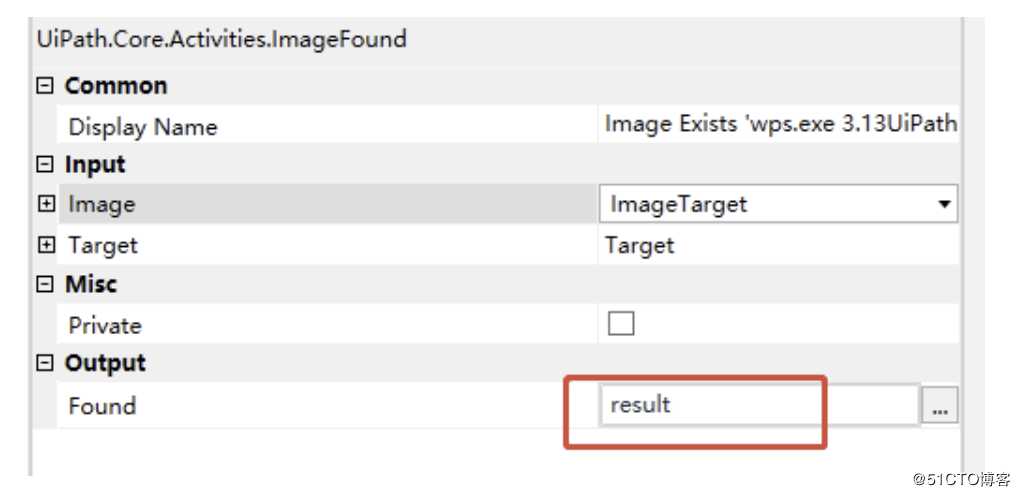
Task: Edit the Display Name value field
Action: coord(780,125)
